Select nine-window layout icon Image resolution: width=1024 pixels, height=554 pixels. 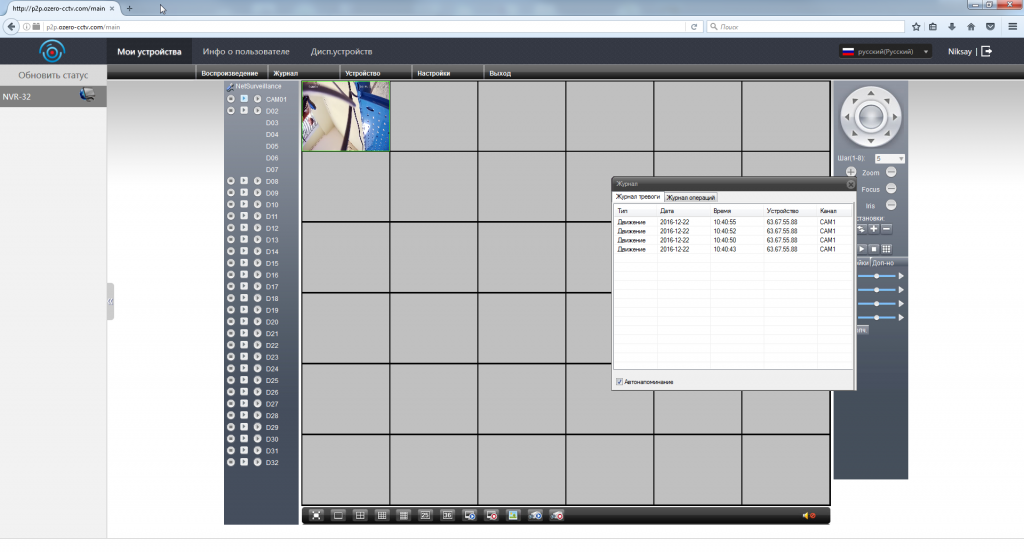(382, 515)
